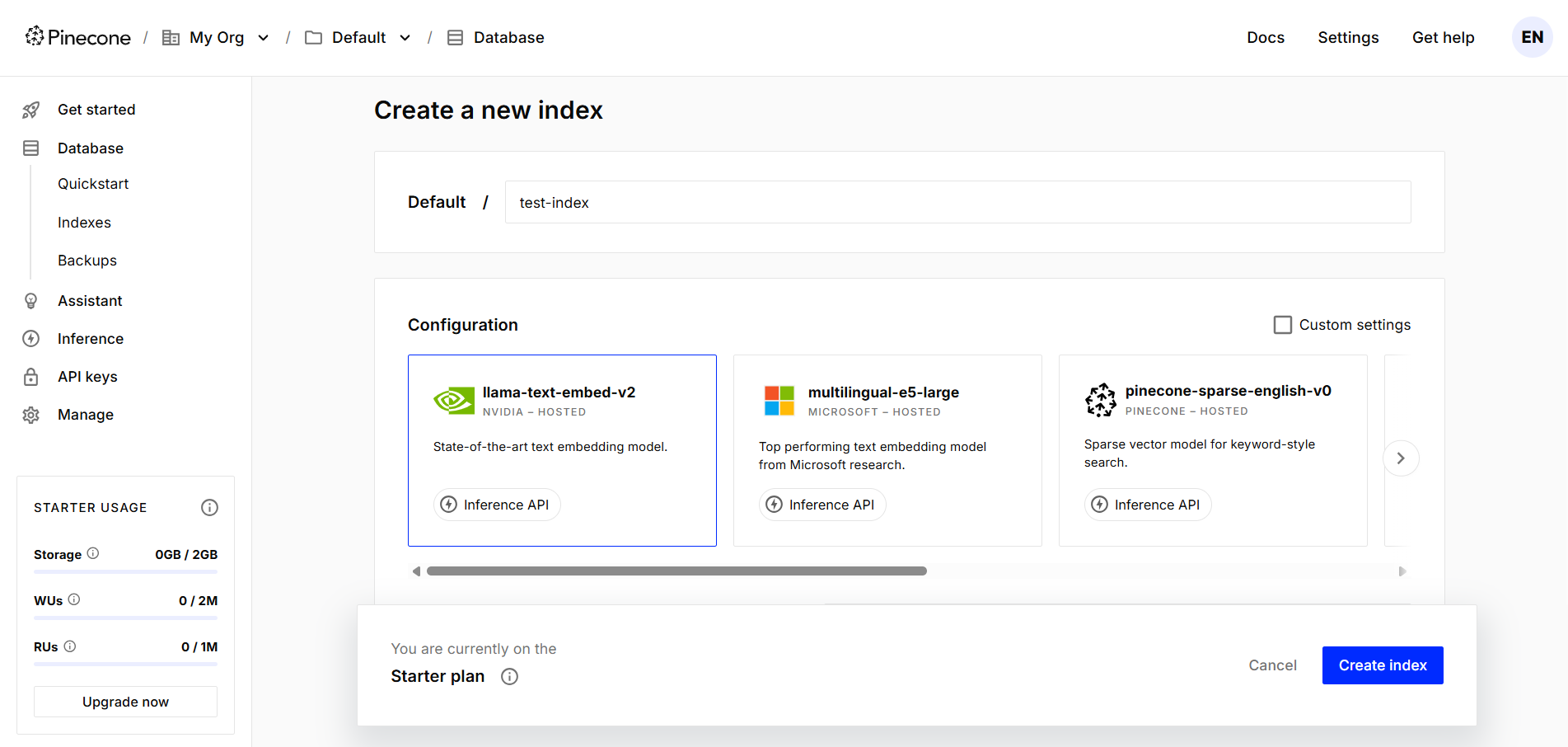The height and width of the screenshot is (747, 1568).
Task: Open the Database section icon in sidebar
Action: tap(30, 148)
